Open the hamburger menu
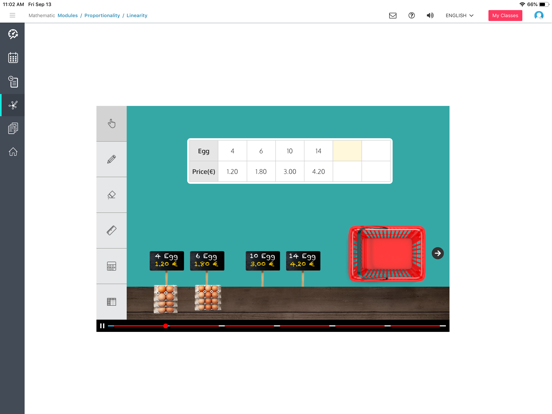Viewport: 552px width, 414px height. (x=12, y=15)
